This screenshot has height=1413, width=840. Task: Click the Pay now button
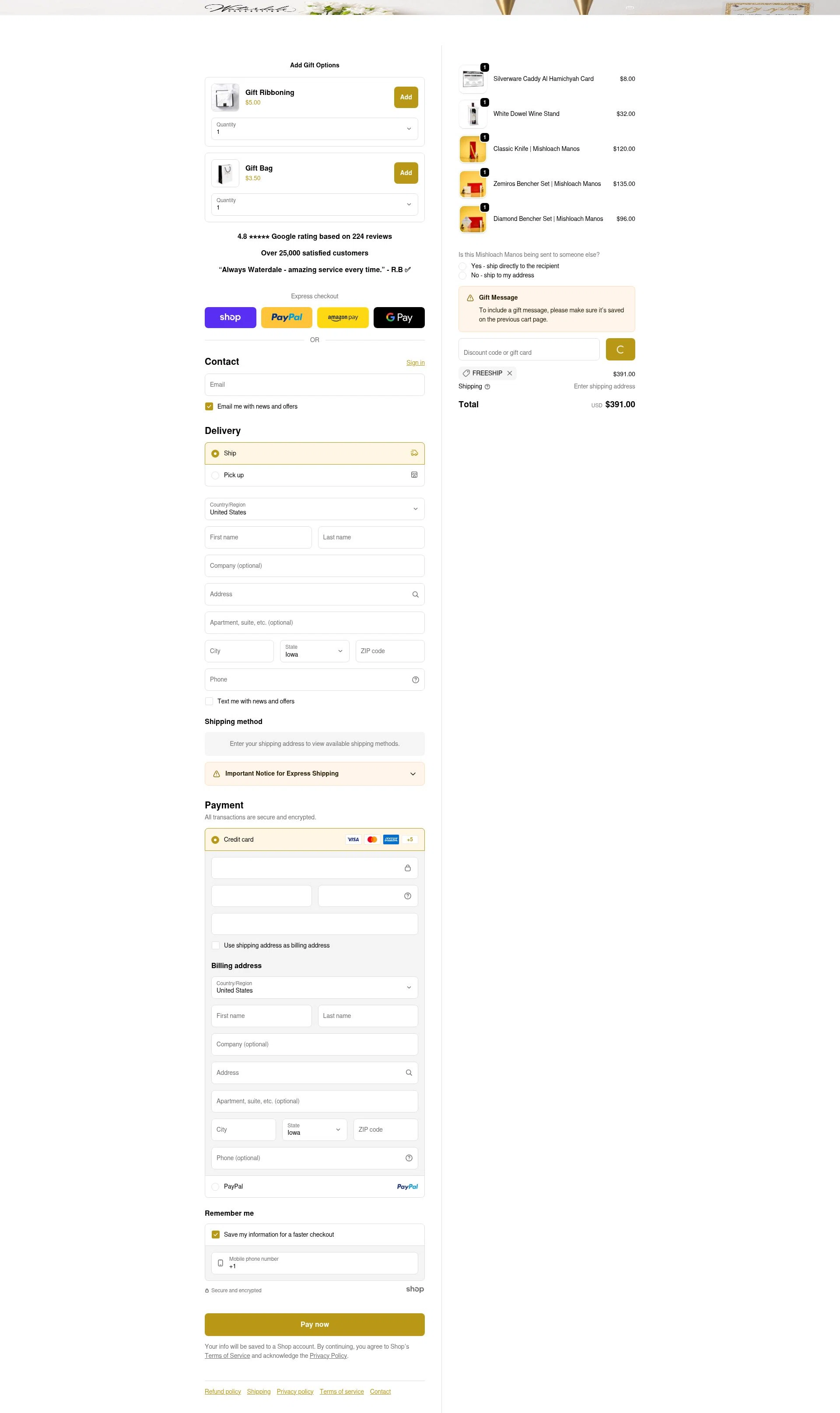[314, 1324]
